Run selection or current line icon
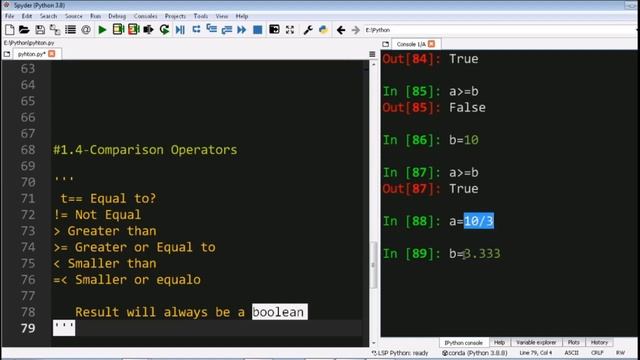Viewport: 640px width, 360px height. pos(149,29)
